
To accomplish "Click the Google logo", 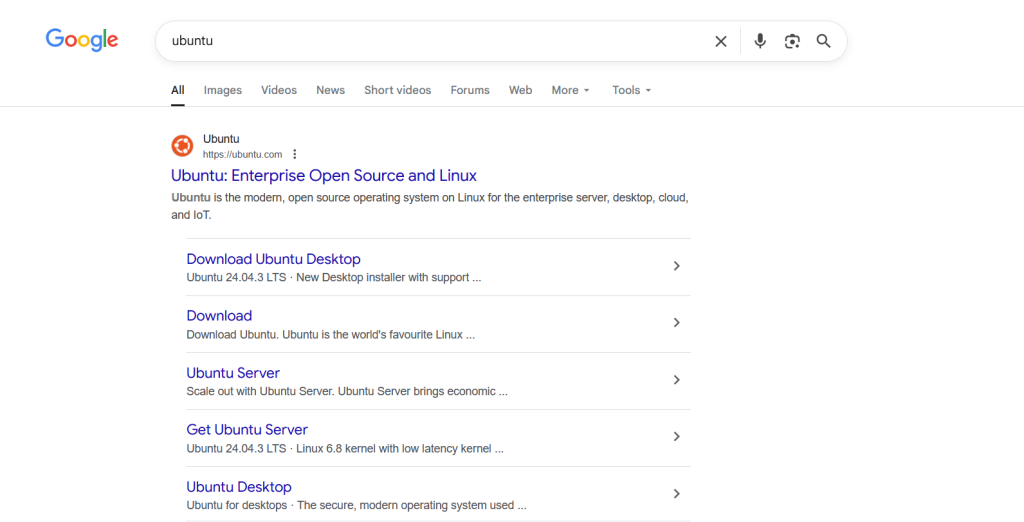I will [82, 40].
